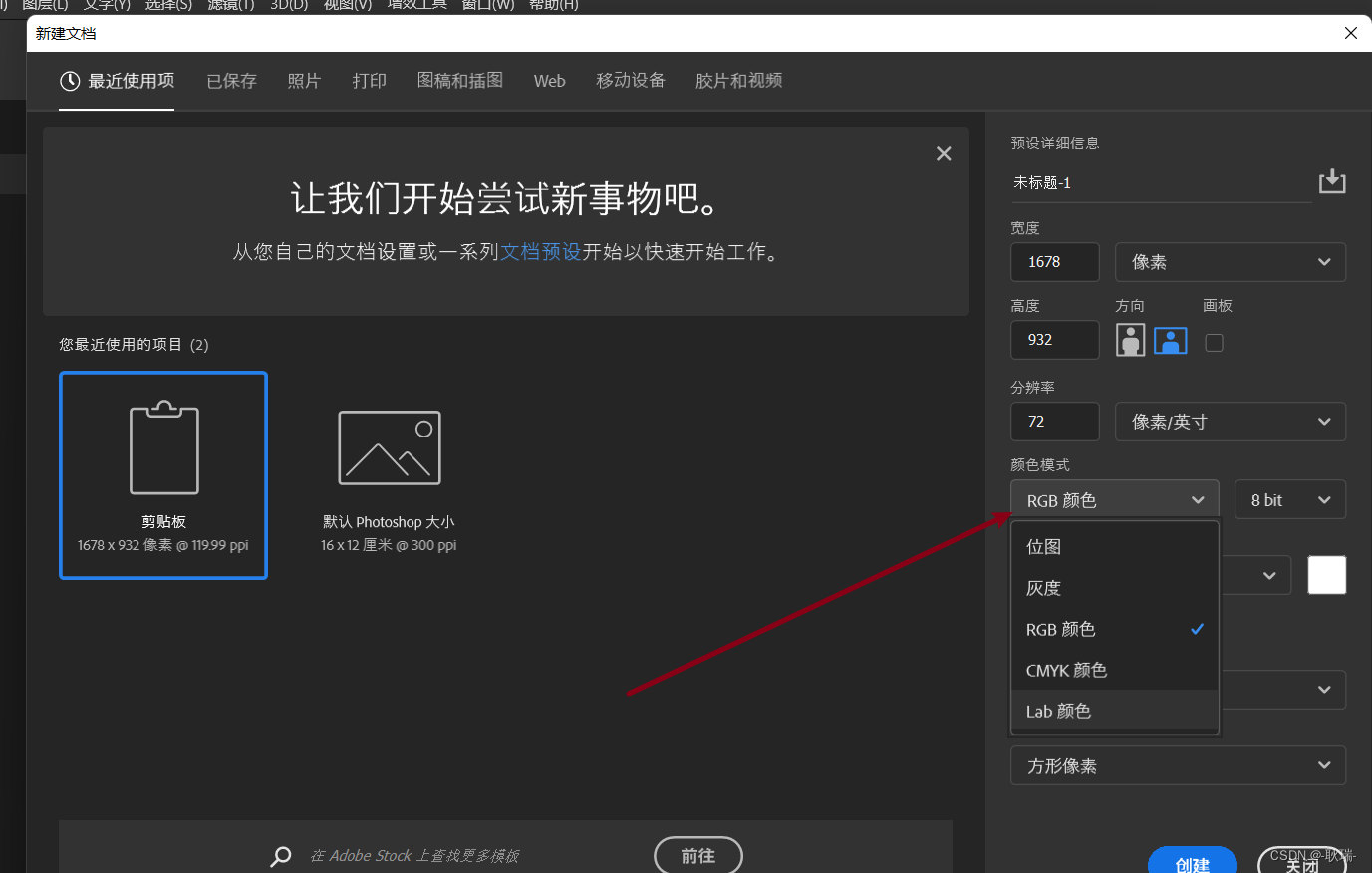Enable the 画板 checkbox
Image resolution: width=1372 pixels, height=873 pixels.
click(1214, 342)
